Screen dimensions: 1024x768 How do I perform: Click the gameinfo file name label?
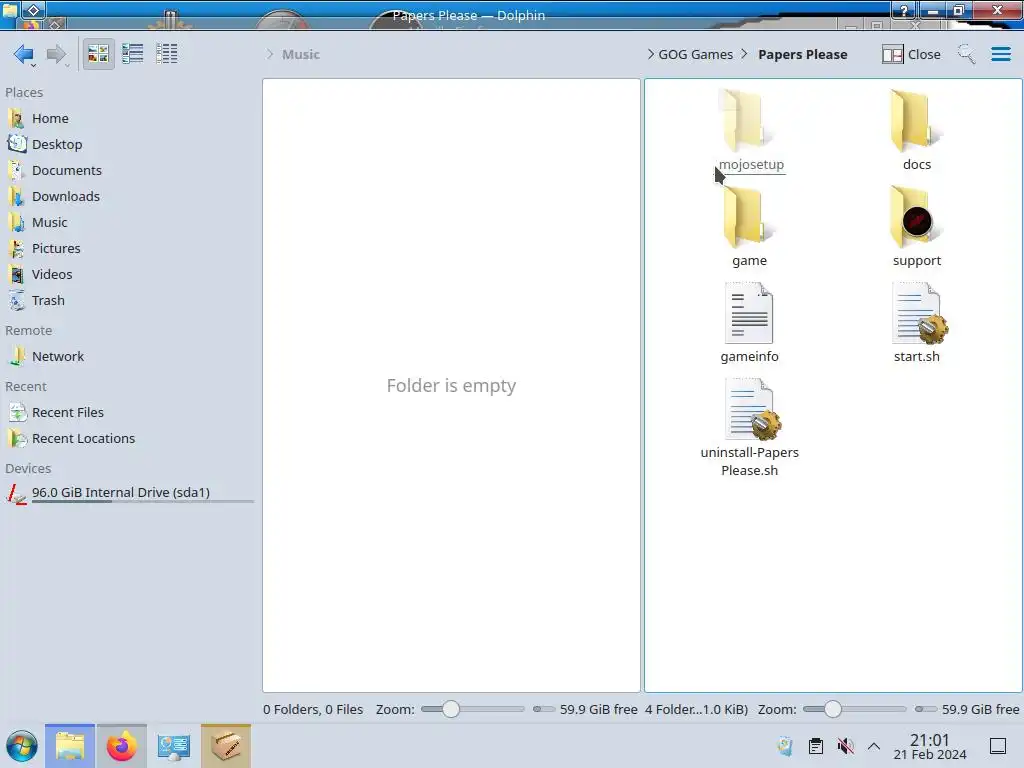tap(750, 357)
